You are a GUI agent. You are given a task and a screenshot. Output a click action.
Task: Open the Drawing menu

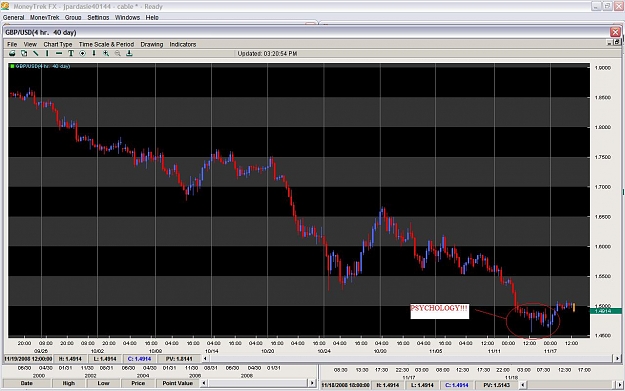[x=151, y=44]
